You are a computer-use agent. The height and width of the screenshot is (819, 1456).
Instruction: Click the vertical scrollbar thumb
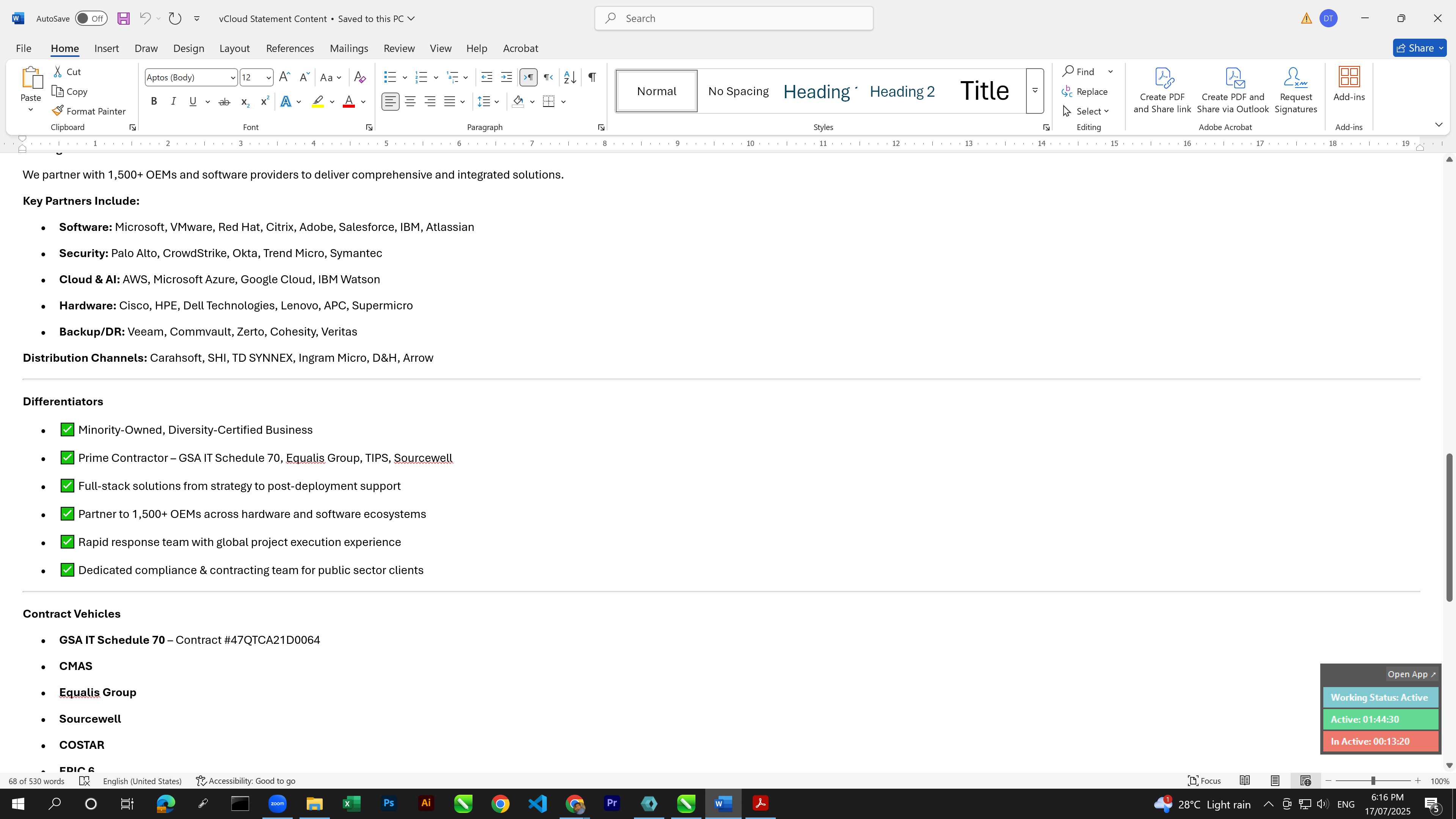(1449, 527)
